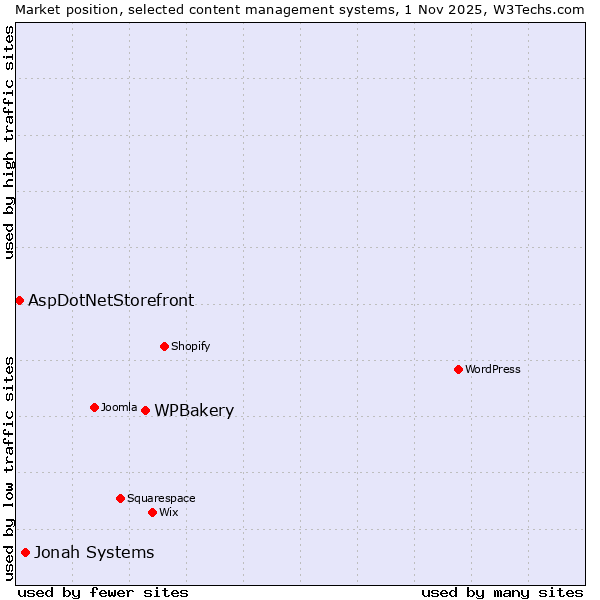
Task: Click the Wix text label
Action: 169,512
